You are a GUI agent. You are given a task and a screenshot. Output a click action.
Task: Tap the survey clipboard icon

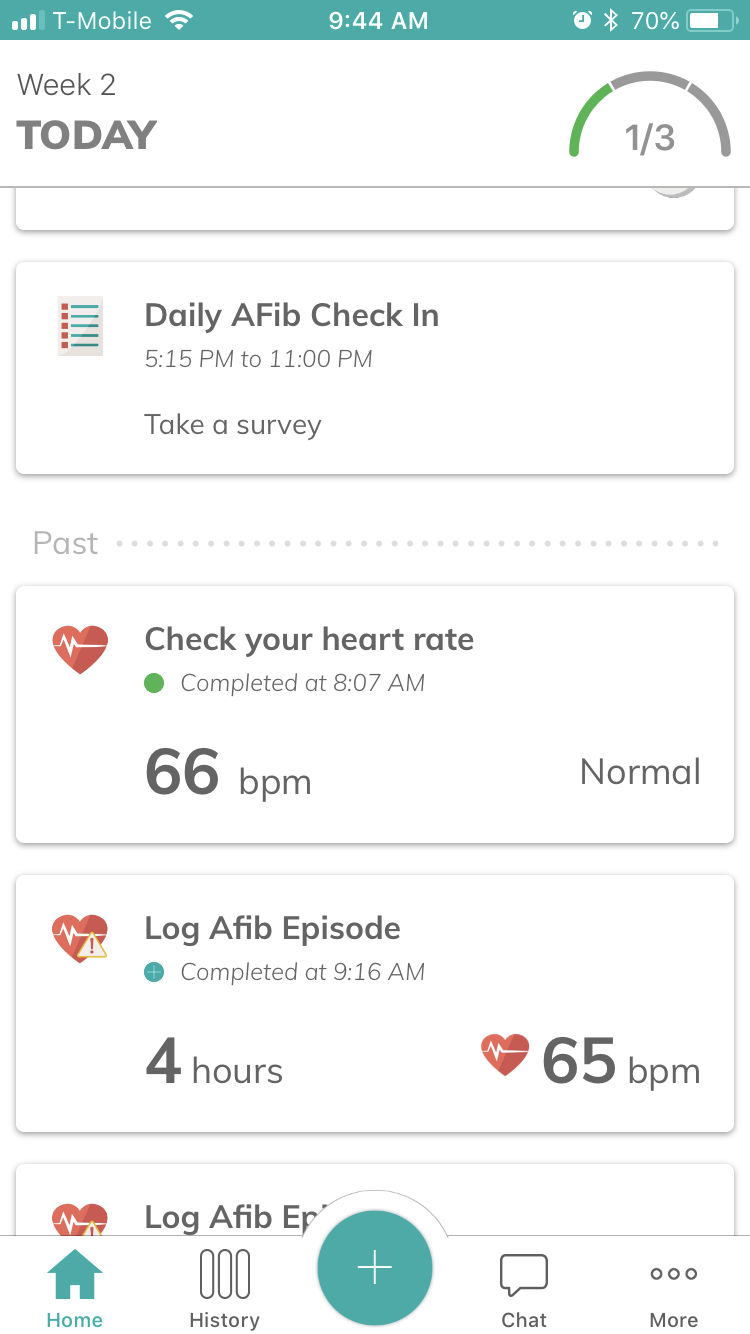click(x=80, y=326)
